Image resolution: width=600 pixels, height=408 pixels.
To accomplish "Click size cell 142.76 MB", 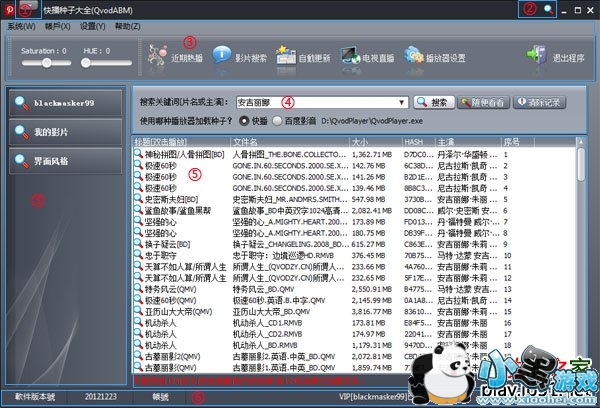I will point(368,165).
